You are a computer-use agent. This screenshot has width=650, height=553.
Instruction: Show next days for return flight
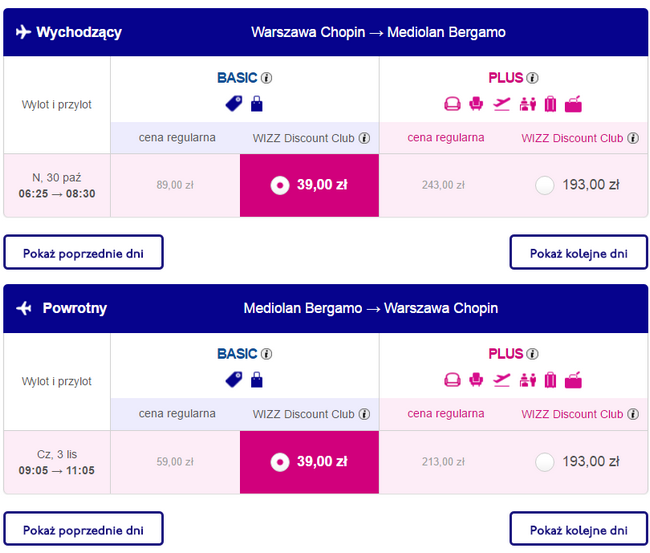click(579, 530)
